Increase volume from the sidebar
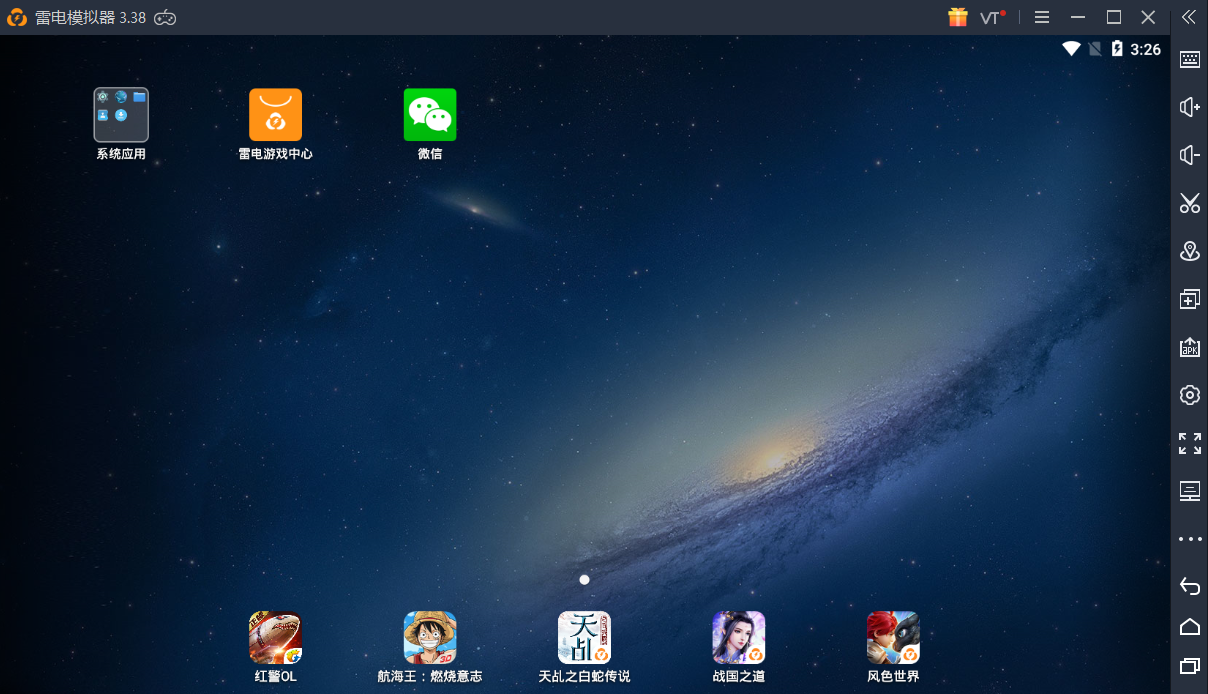The height and width of the screenshot is (694, 1208). coord(1190,107)
